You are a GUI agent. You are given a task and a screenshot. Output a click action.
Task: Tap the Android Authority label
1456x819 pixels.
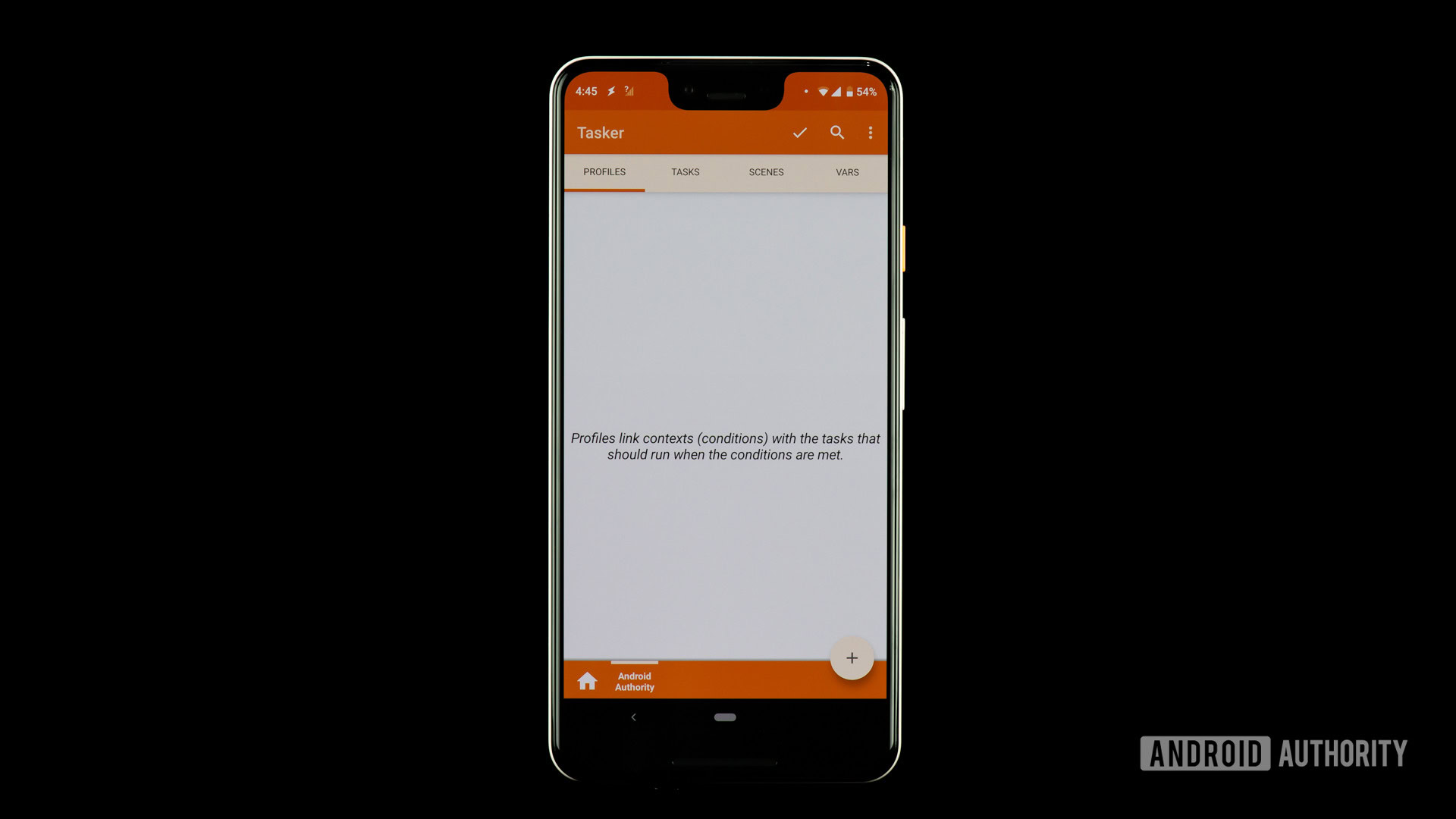click(x=633, y=681)
